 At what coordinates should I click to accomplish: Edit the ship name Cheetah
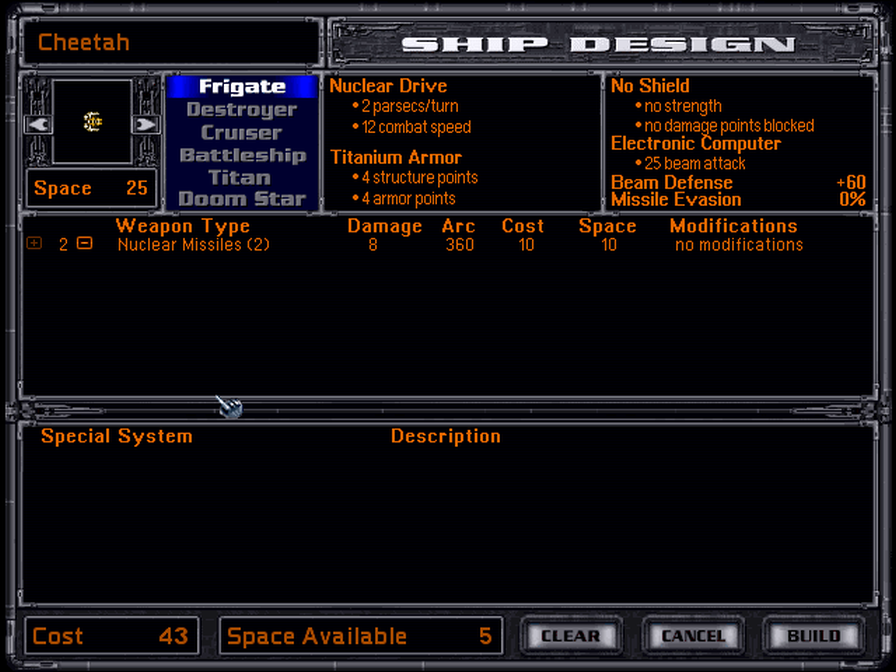pyautogui.click(x=170, y=42)
